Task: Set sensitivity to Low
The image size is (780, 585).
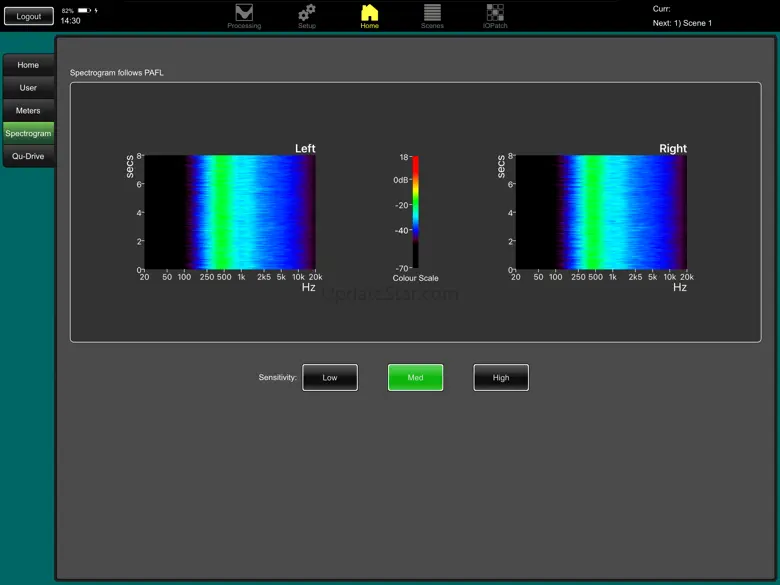Action: coord(330,378)
